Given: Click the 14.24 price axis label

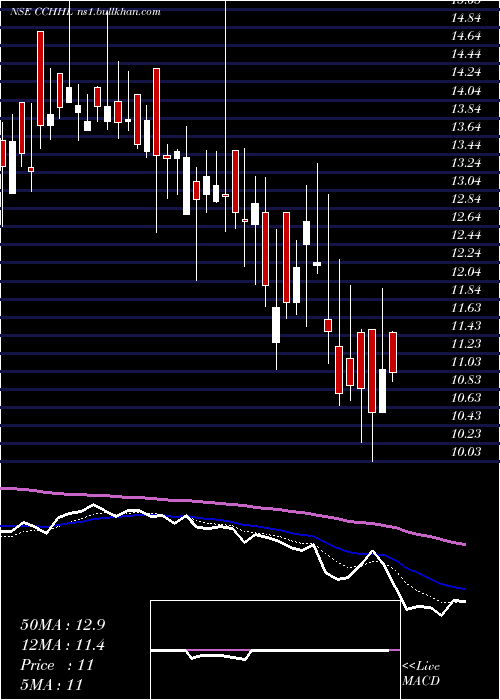Looking at the screenshot, I should click(x=467, y=72).
